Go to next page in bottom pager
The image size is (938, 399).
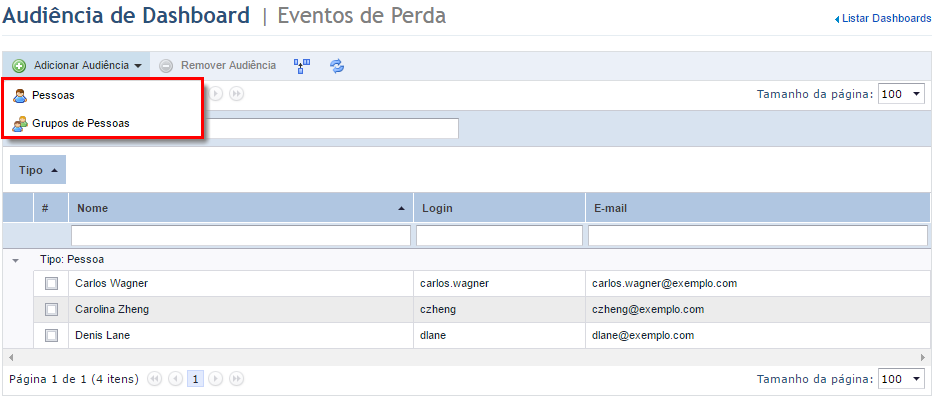[216, 379]
